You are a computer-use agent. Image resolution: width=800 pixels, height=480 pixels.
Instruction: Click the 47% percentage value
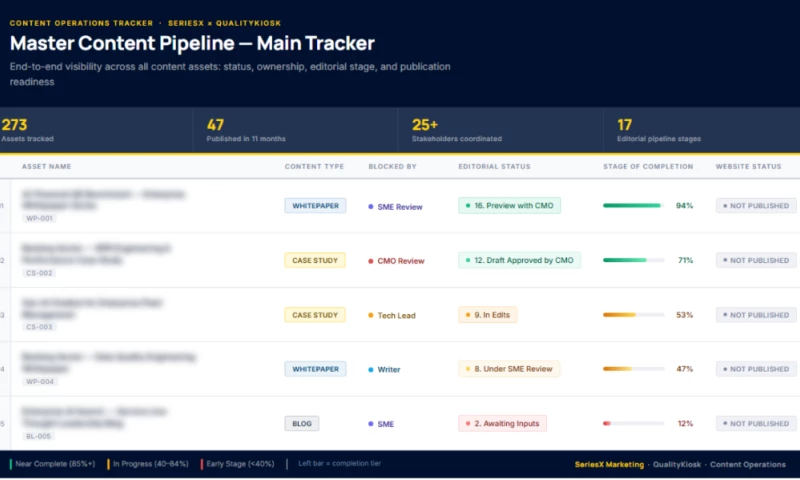pyautogui.click(x=684, y=369)
